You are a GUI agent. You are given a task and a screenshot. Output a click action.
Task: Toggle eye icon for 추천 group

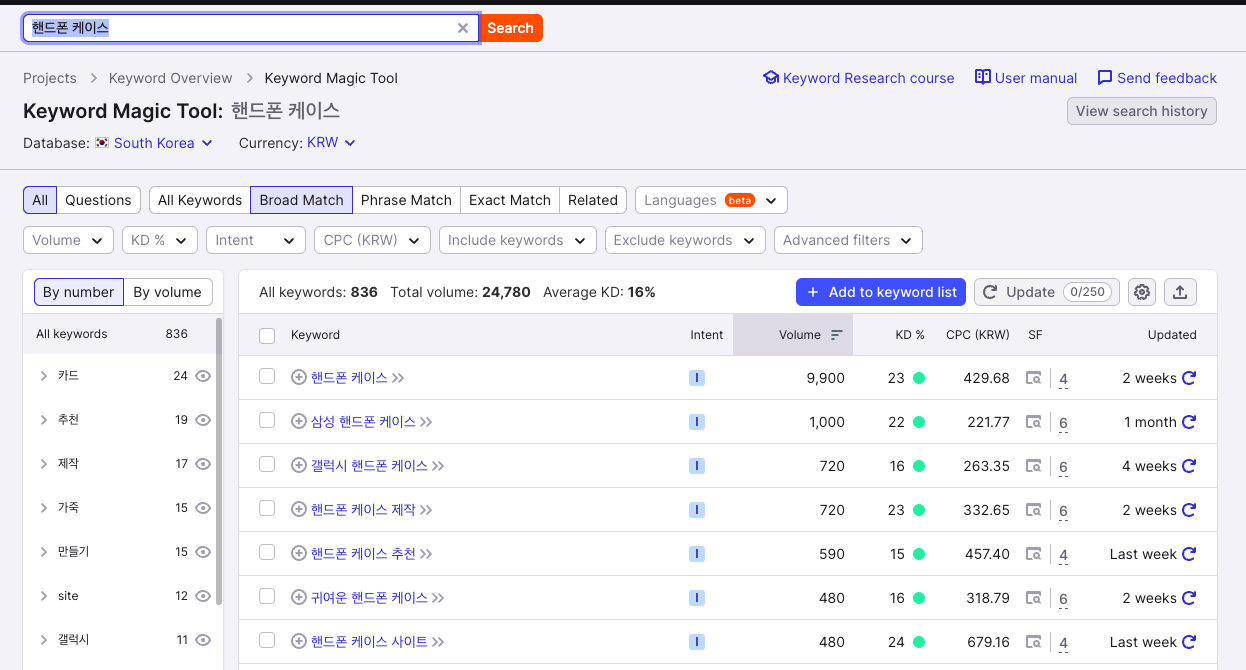[x=203, y=420]
